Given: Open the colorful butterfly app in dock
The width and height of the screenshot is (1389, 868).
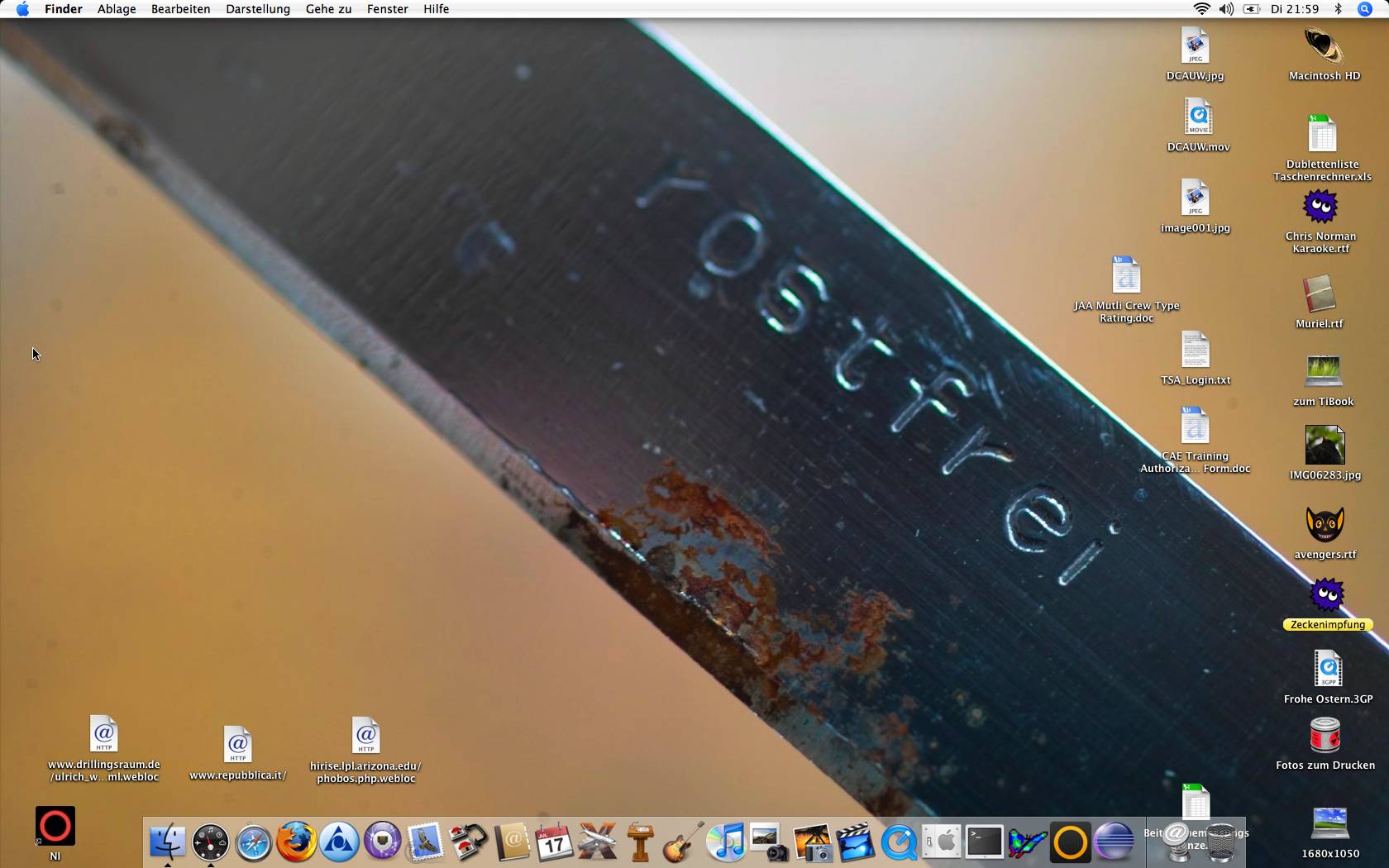Looking at the screenshot, I should (x=1027, y=842).
